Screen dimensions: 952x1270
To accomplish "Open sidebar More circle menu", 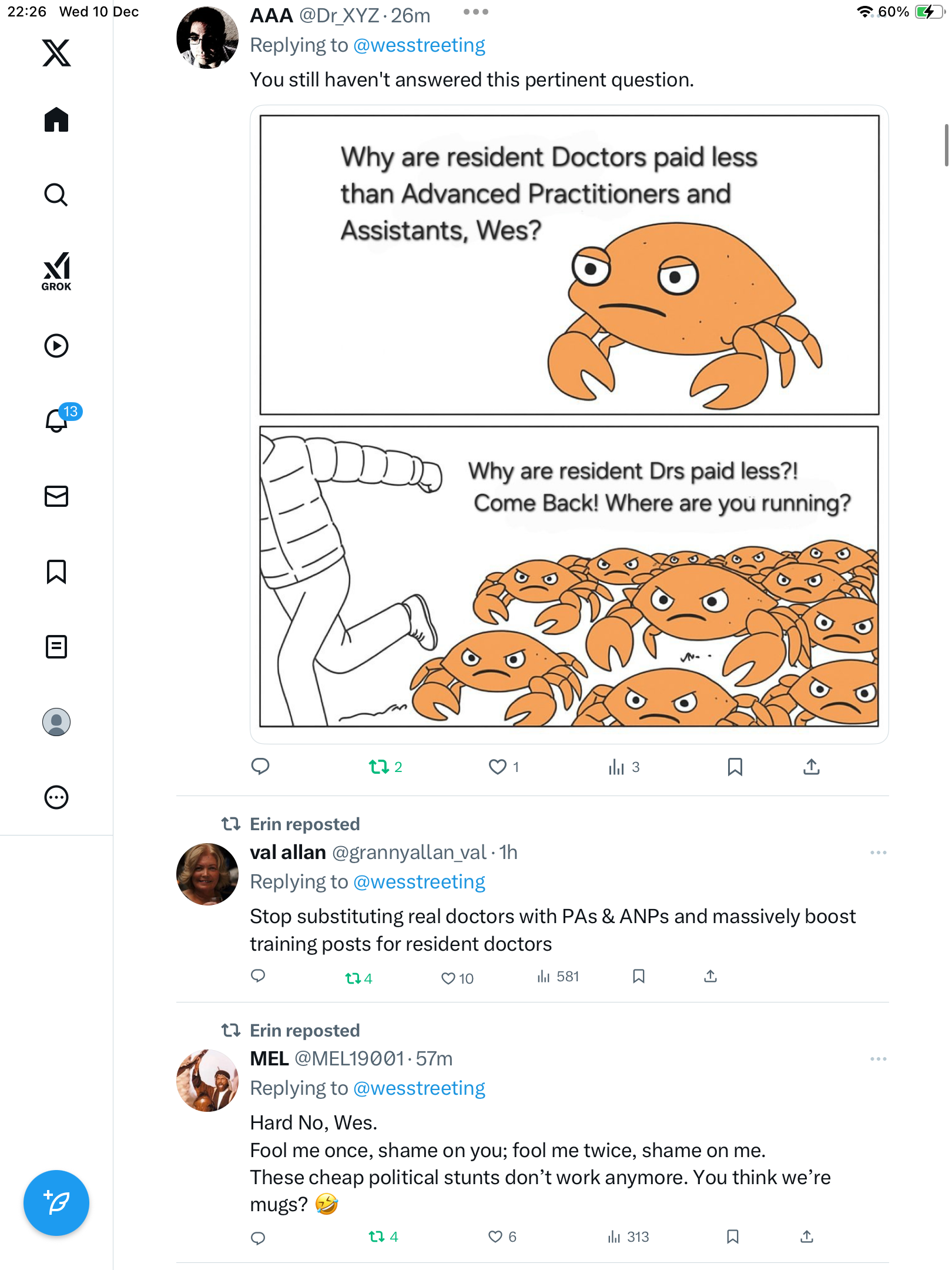I will click(x=56, y=797).
